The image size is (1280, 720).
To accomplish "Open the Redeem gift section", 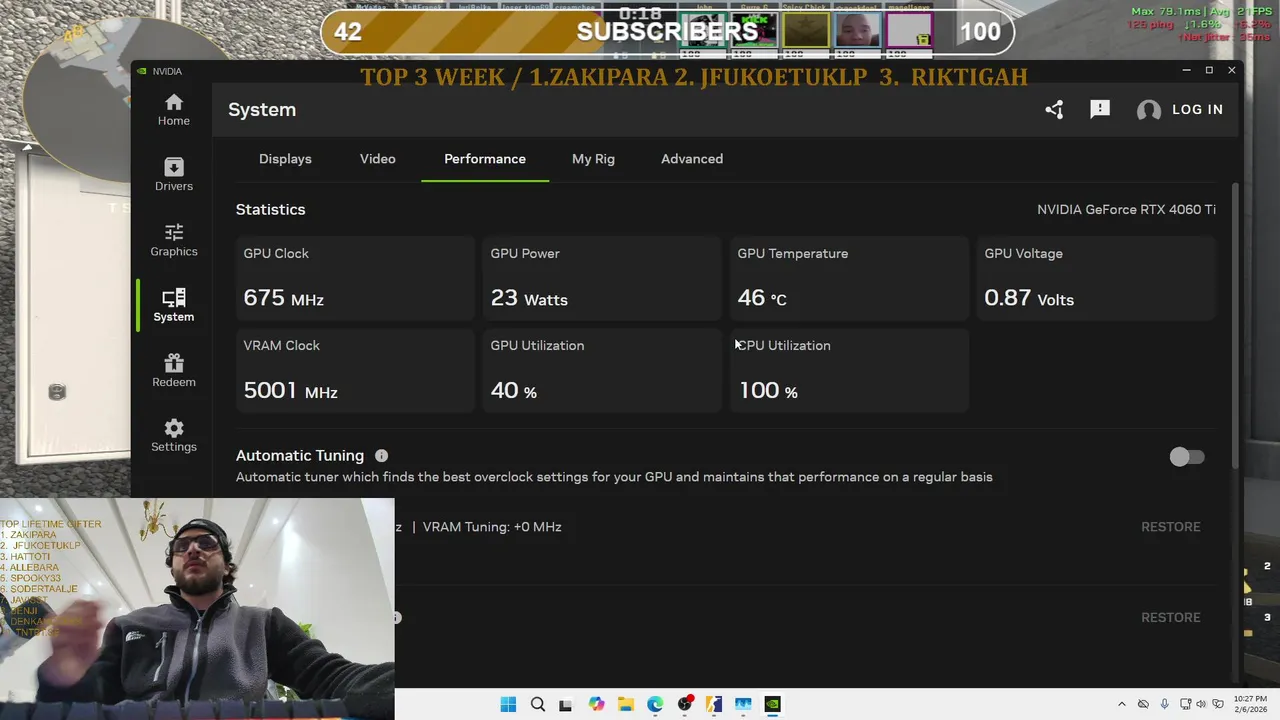I will pos(173,370).
